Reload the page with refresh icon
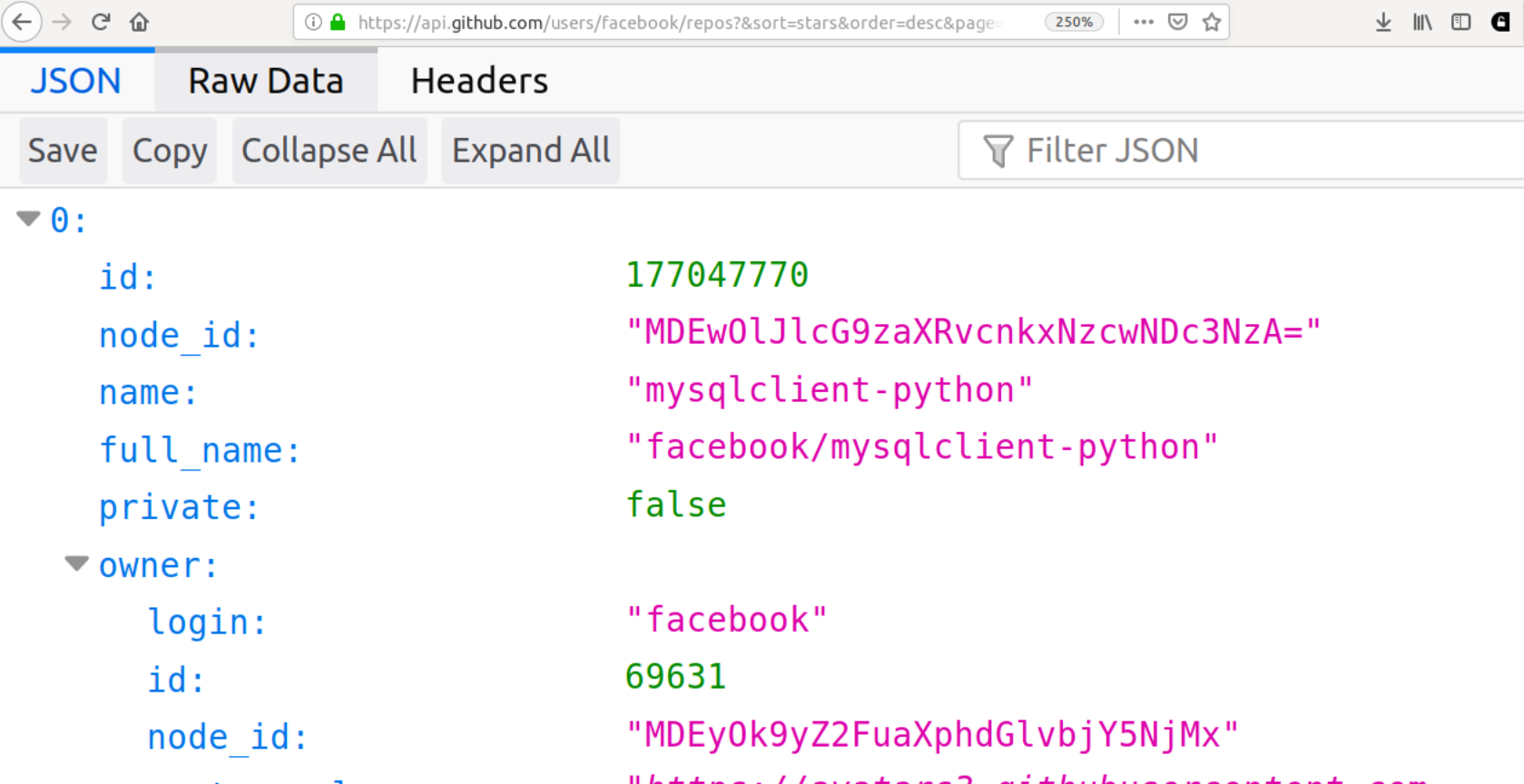1524x784 pixels. point(101,22)
